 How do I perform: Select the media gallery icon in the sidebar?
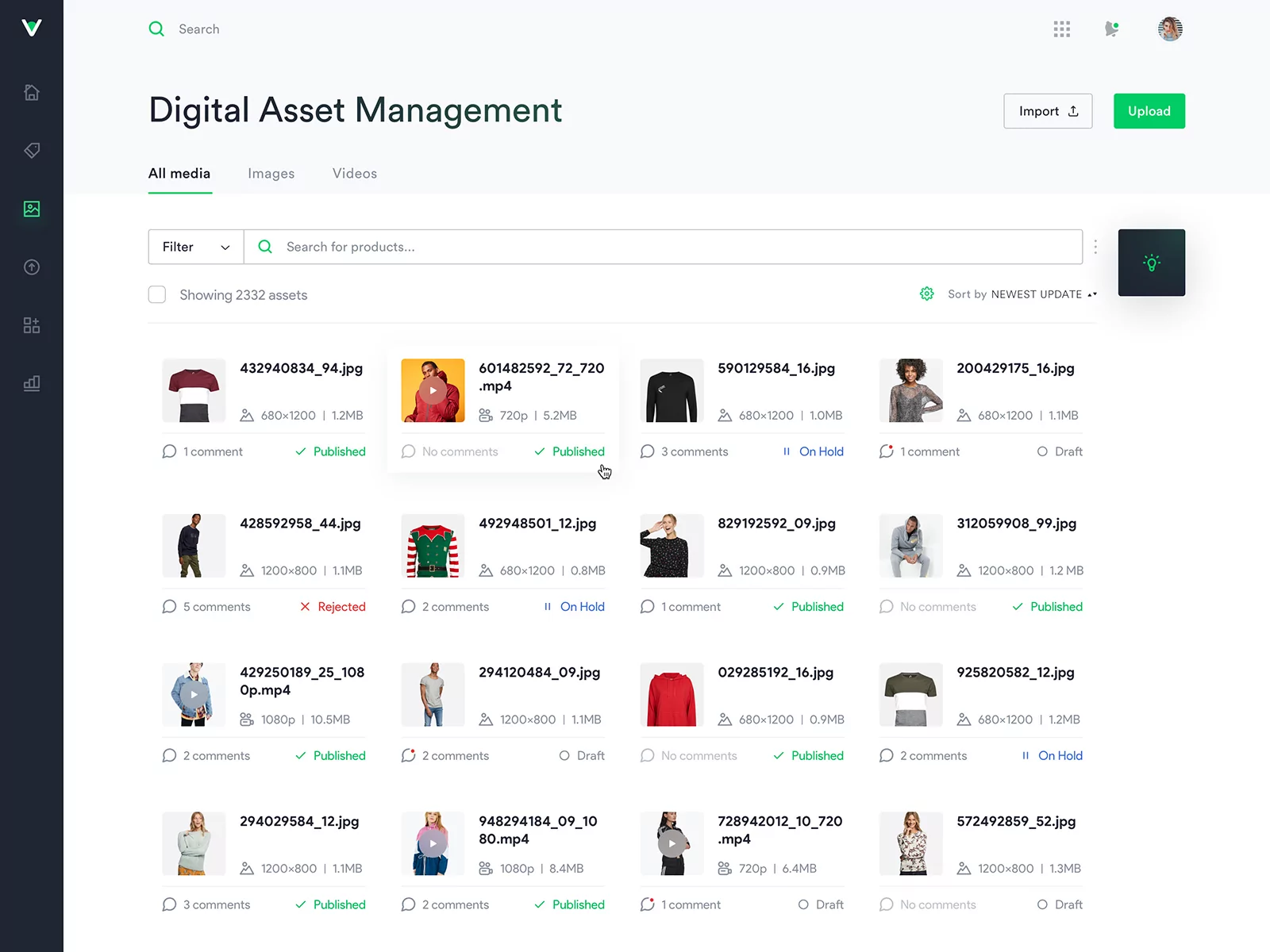point(32,209)
